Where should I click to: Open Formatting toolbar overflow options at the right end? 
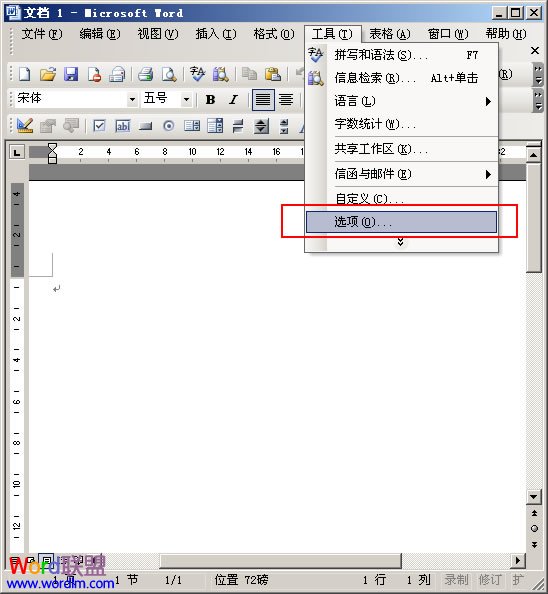coord(538,100)
